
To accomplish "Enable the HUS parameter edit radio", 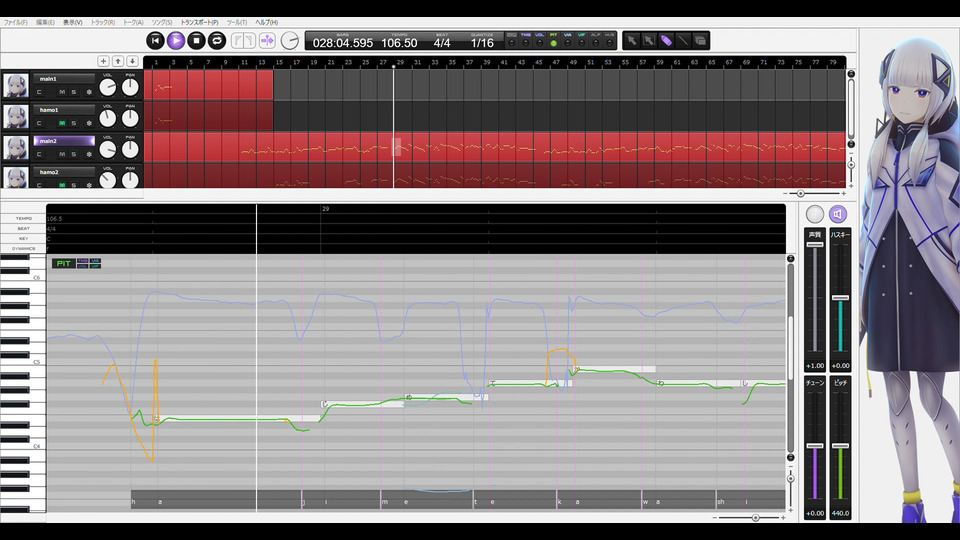I will [x=610, y=43].
